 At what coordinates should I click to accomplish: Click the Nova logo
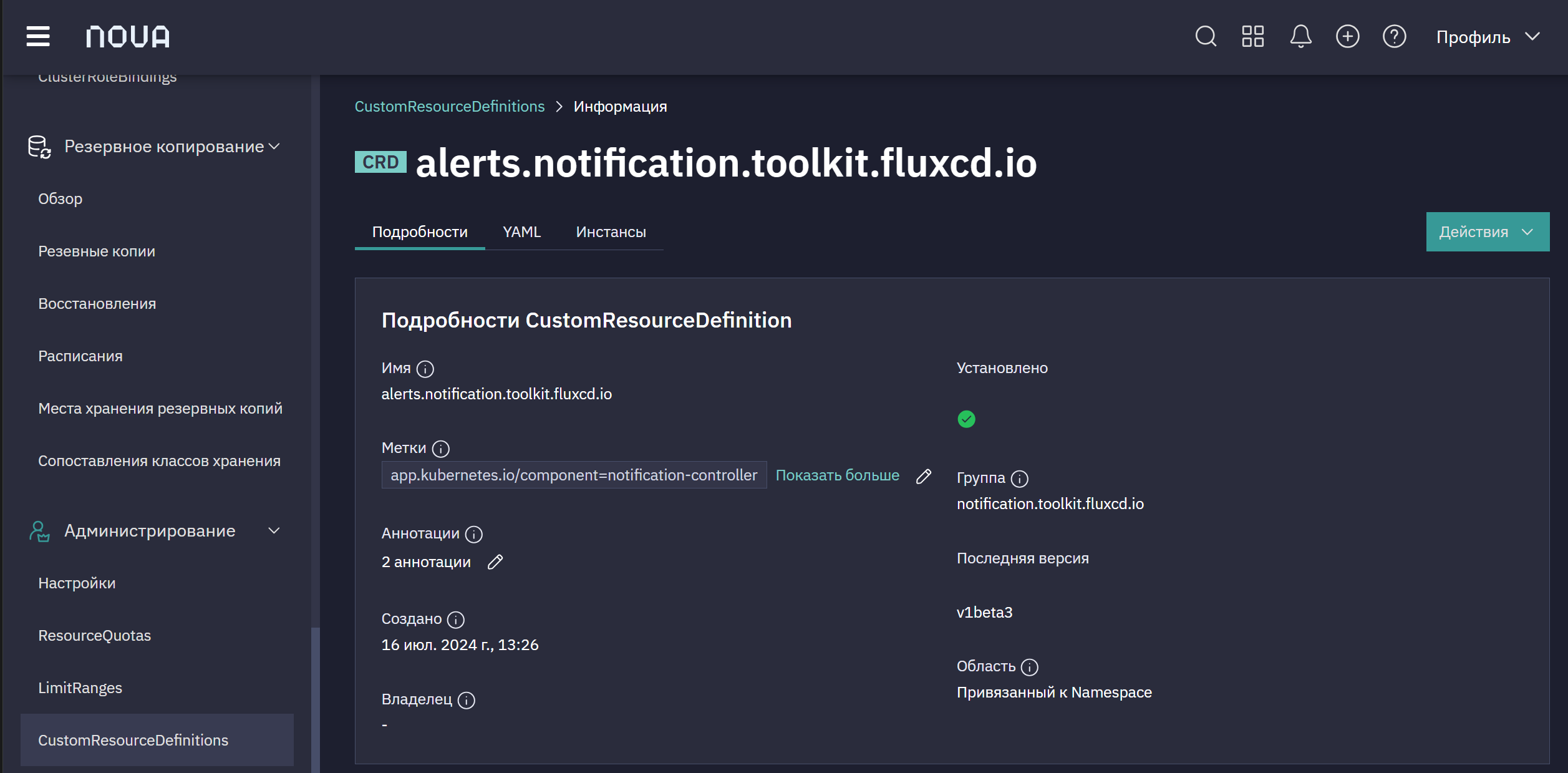click(128, 37)
